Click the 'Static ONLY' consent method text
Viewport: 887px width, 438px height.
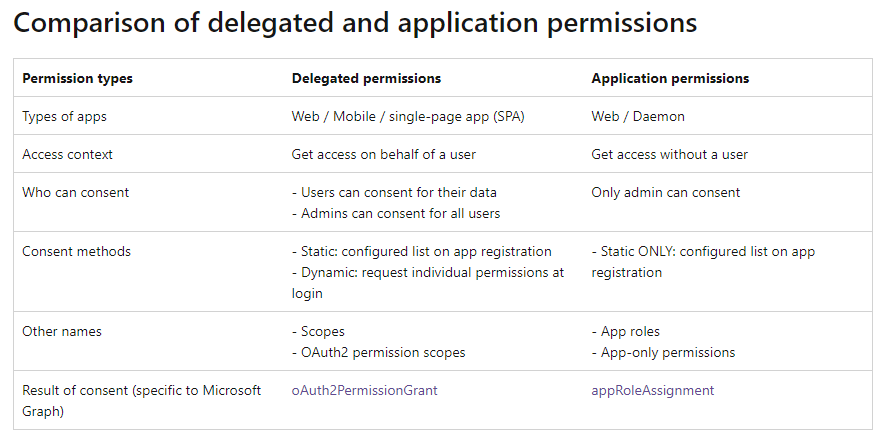(642, 251)
